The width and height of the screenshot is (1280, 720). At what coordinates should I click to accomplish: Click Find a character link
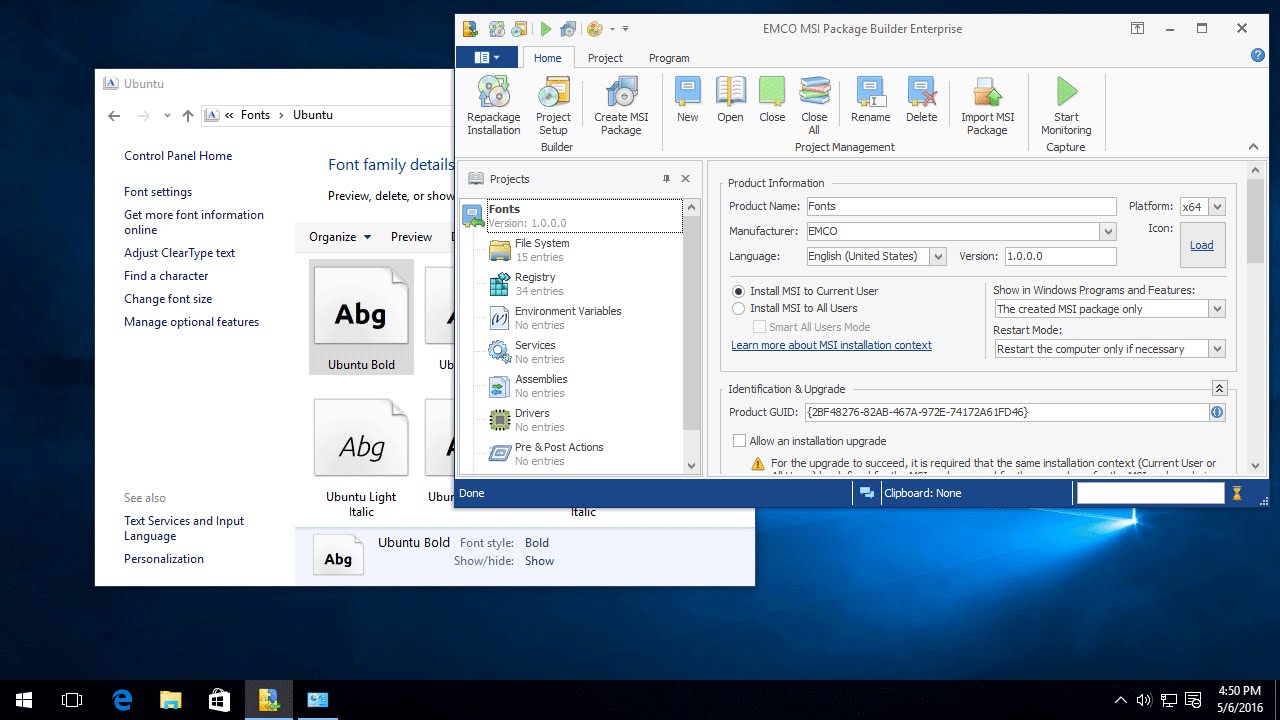click(x=166, y=276)
